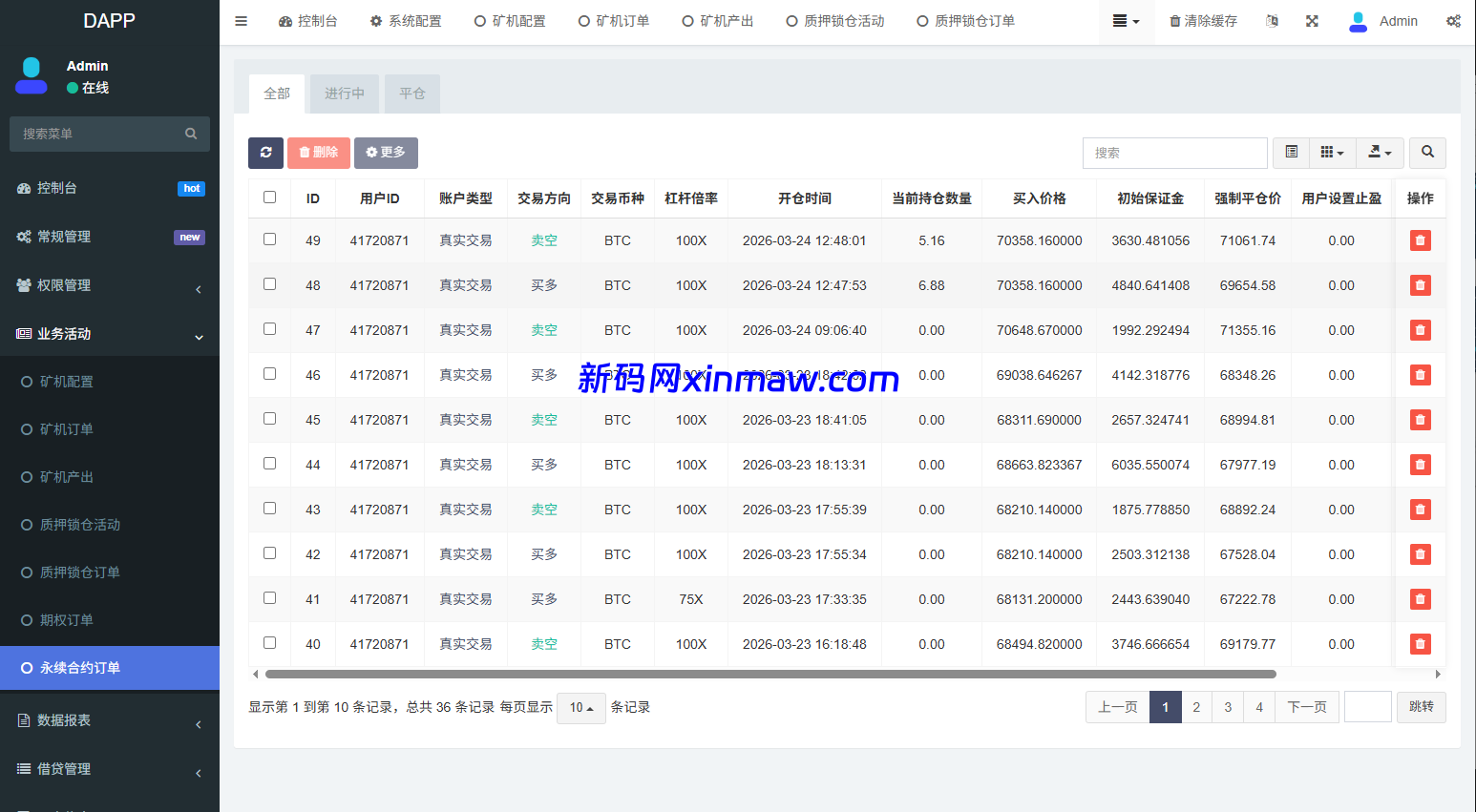Switch to the 进行中 tab
The width and height of the screenshot is (1476, 812).
[x=344, y=94]
